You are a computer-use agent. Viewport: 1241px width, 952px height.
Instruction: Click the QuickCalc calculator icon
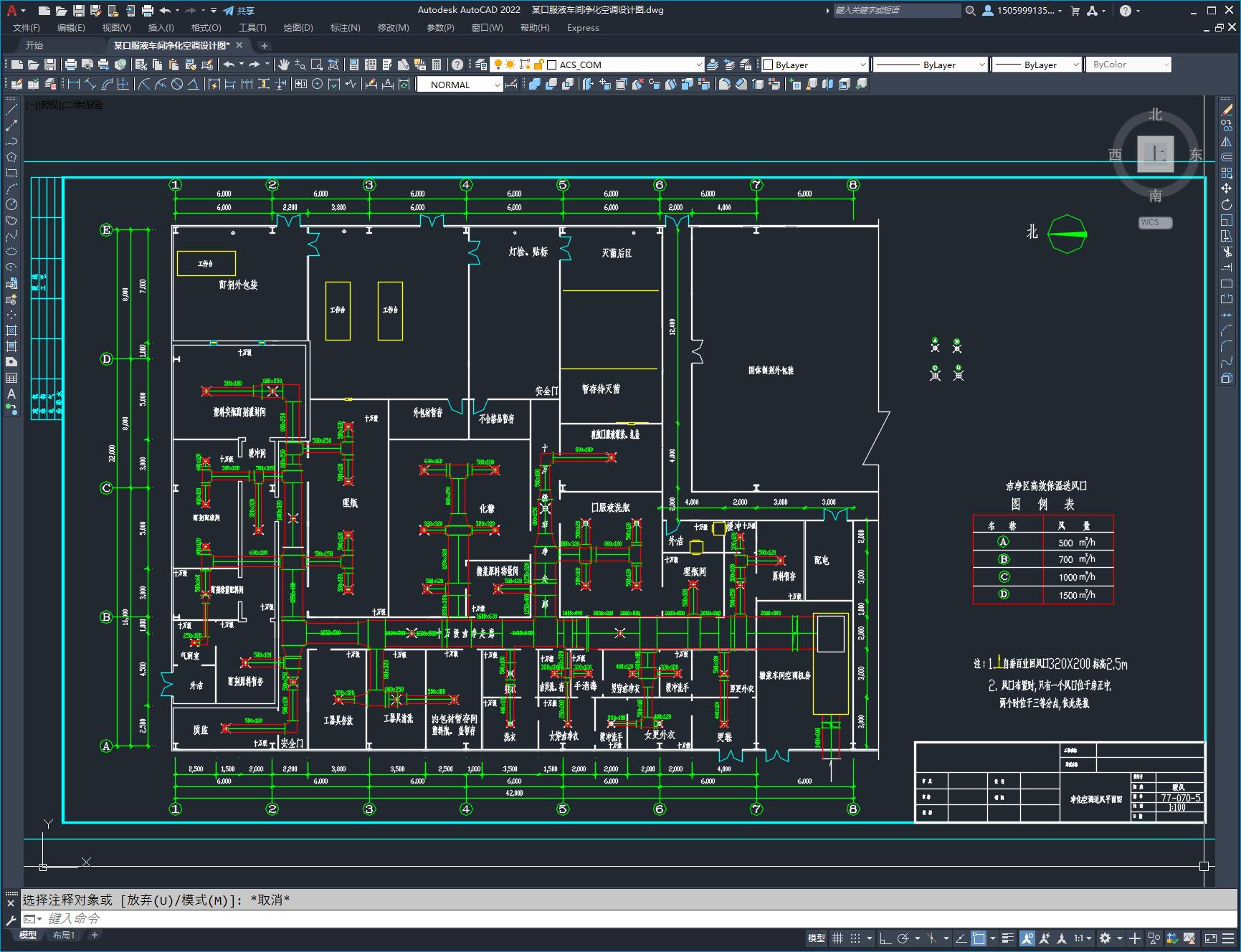(x=437, y=65)
